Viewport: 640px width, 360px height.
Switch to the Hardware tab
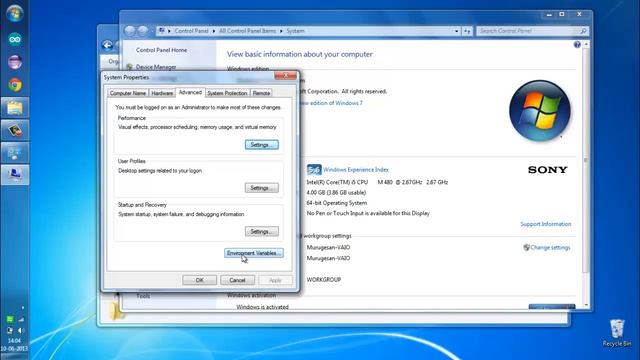coord(162,93)
